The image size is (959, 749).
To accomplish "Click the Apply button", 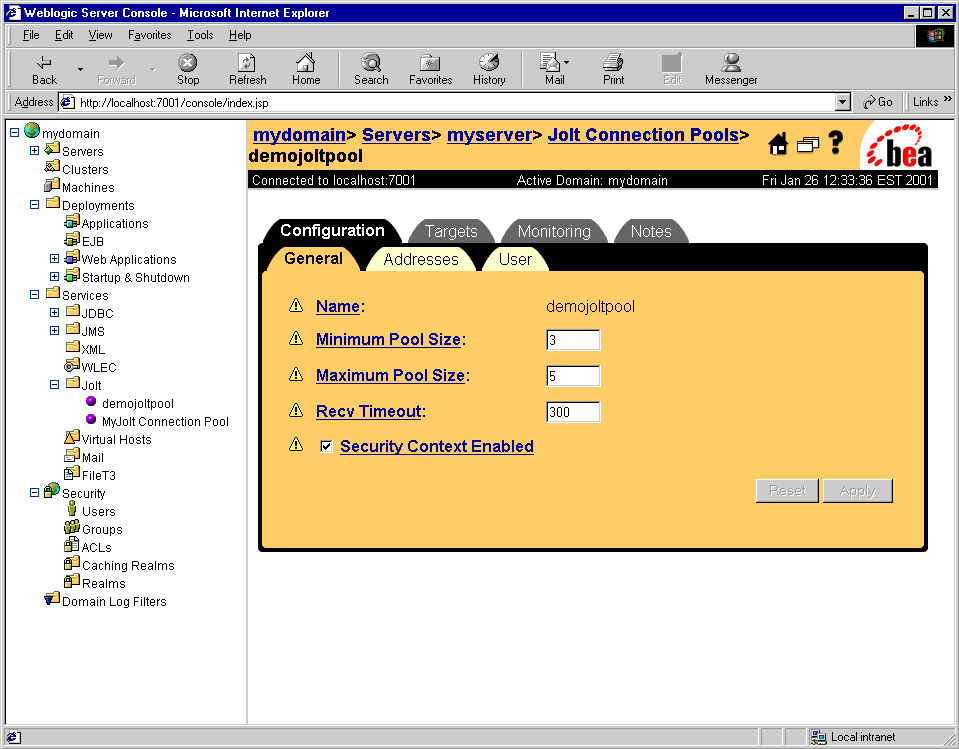I will pos(857,490).
